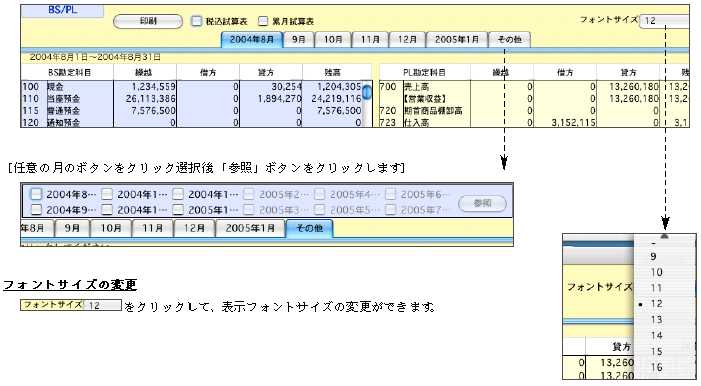Select the 10月 tab in the top panel
The height and width of the screenshot is (386, 701).
[x=333, y=39]
